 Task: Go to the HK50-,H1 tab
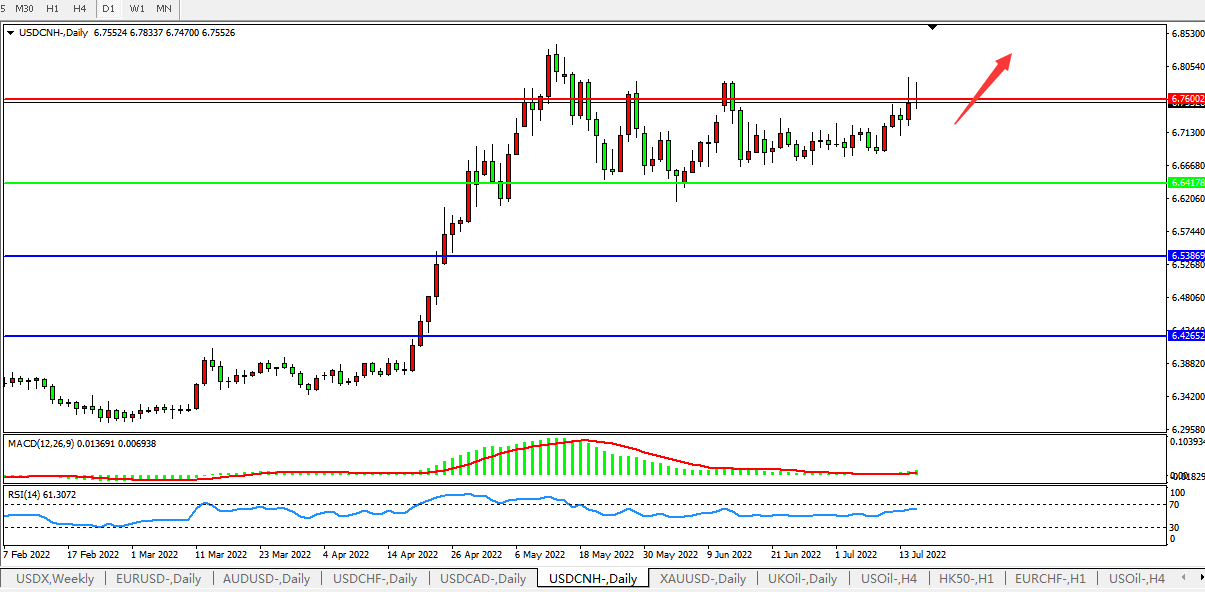965,579
